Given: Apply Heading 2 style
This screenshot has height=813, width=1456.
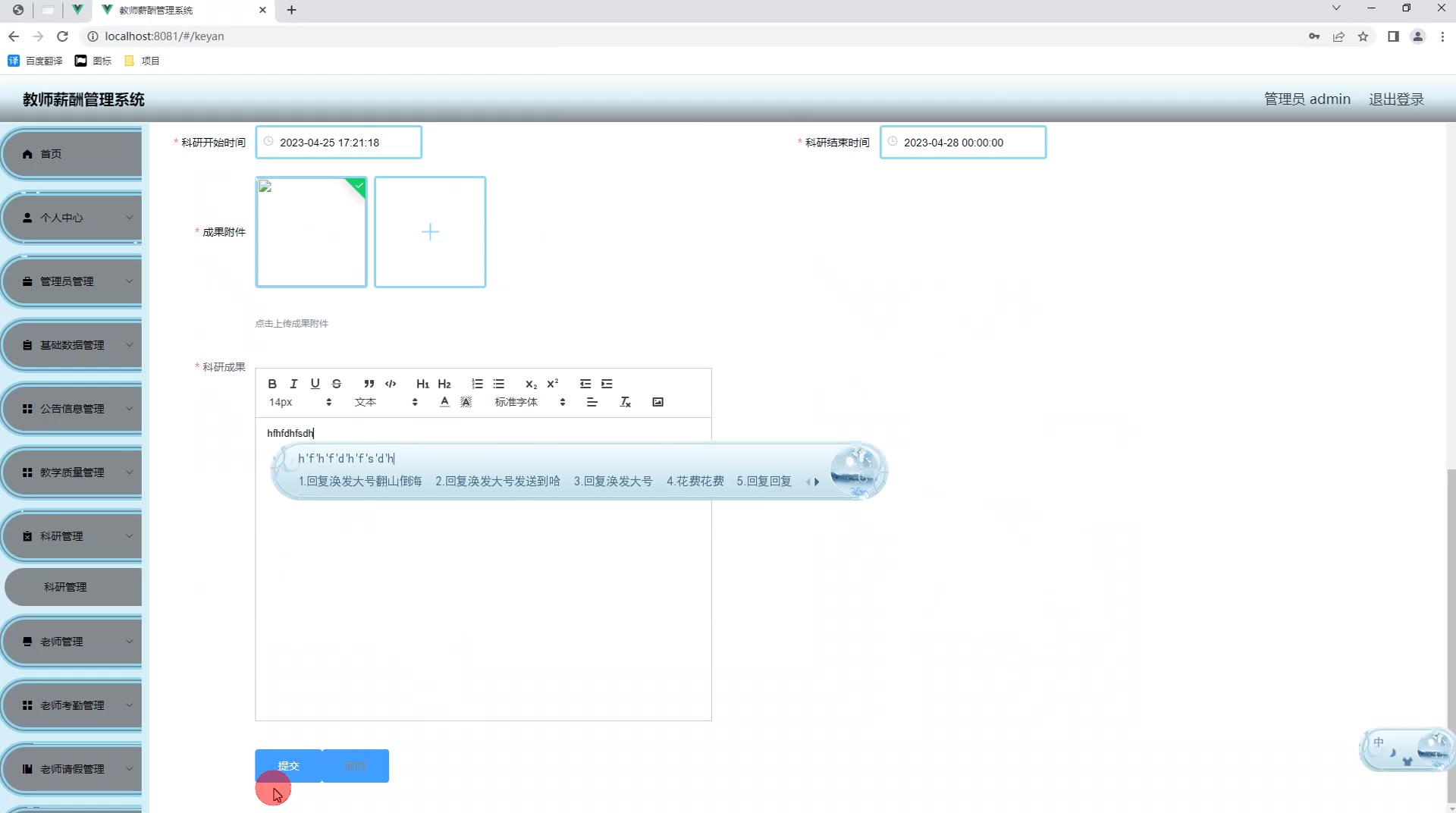Looking at the screenshot, I should point(444,384).
